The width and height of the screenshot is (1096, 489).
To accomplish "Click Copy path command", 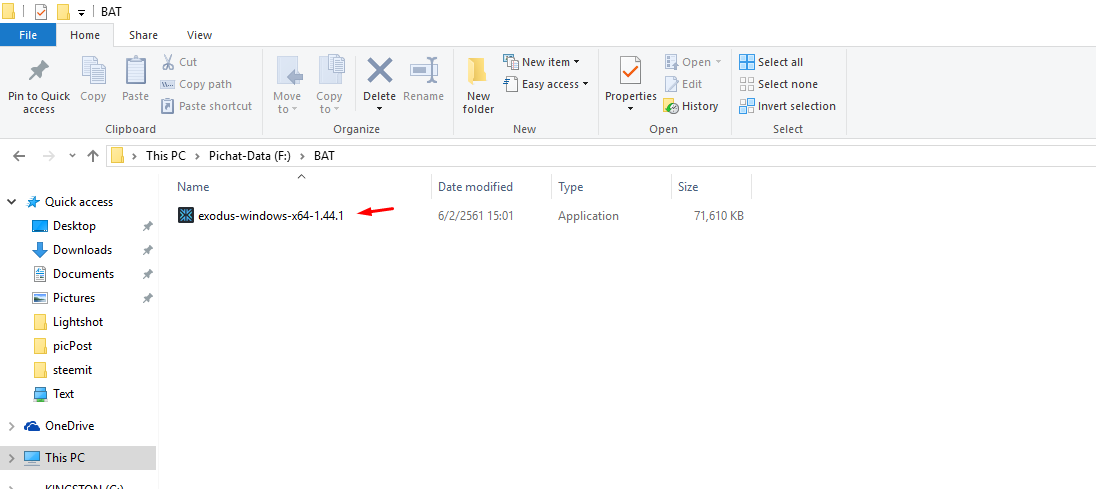I will pyautogui.click(x=196, y=84).
